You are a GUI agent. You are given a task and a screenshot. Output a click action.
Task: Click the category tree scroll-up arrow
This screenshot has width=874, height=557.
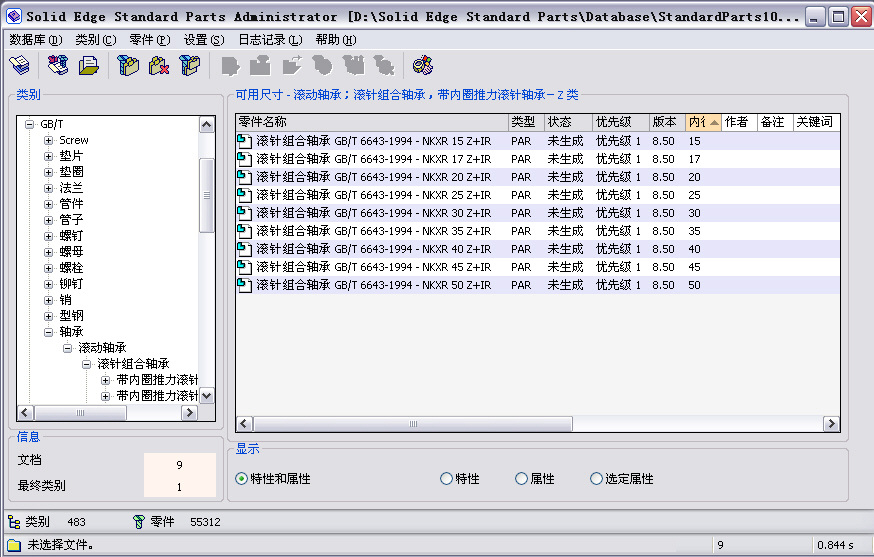coord(207,124)
